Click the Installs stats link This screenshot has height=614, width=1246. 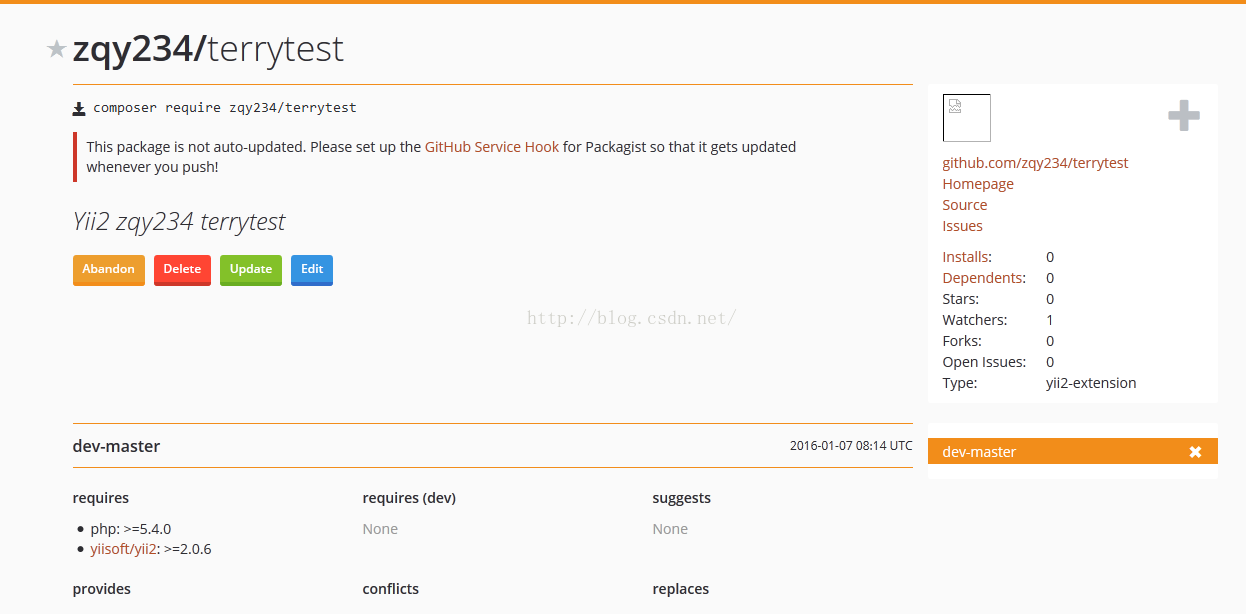pos(965,257)
